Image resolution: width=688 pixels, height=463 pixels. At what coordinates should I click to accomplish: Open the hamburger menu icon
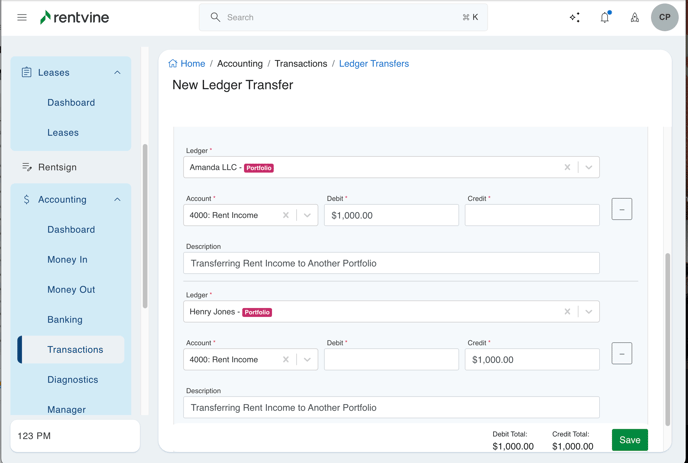(x=22, y=17)
